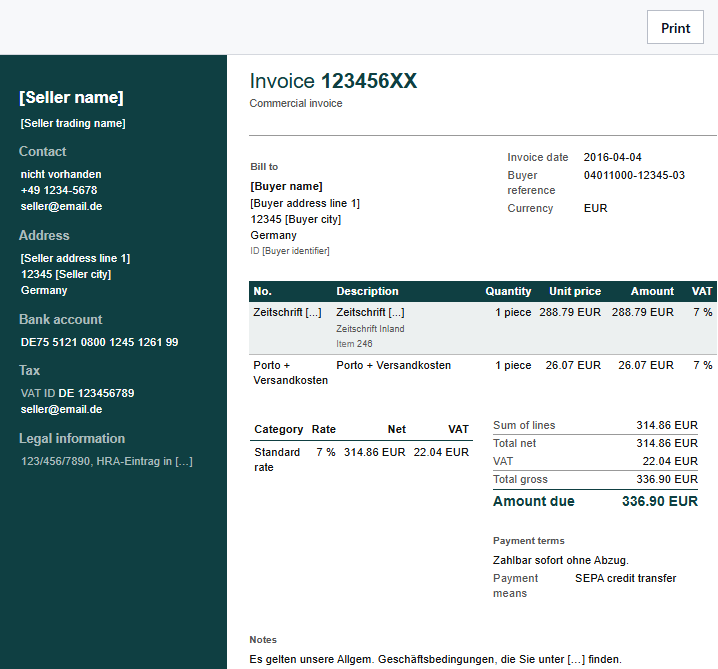Click '1 piece' quantity in Porto row
Viewport: 718px width, 669px height.
(513, 365)
